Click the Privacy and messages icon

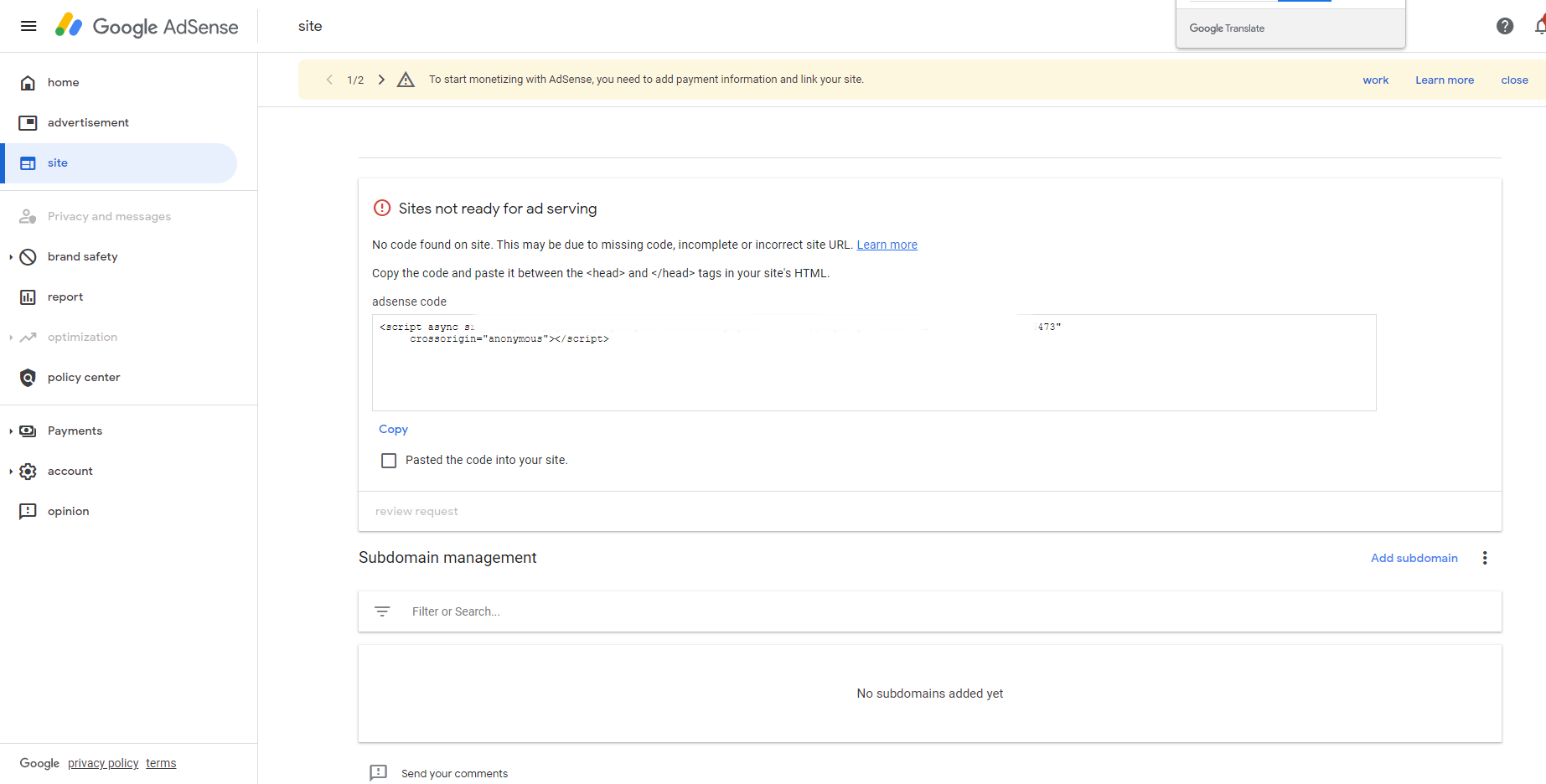pos(28,216)
